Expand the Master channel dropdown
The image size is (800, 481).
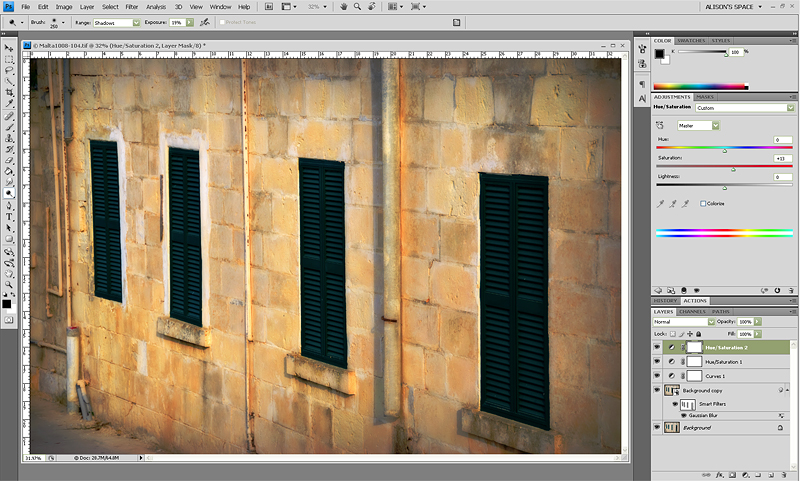(699, 125)
